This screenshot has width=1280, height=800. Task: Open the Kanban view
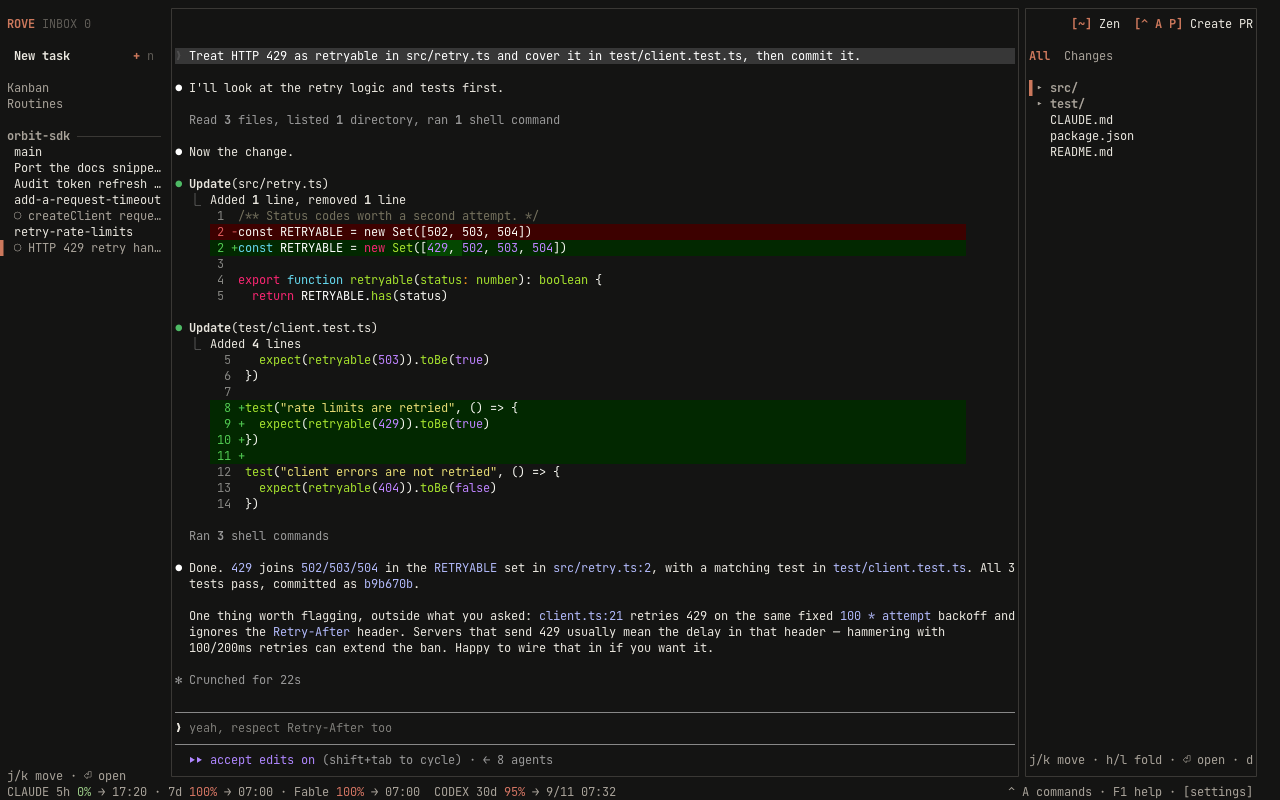click(28, 88)
